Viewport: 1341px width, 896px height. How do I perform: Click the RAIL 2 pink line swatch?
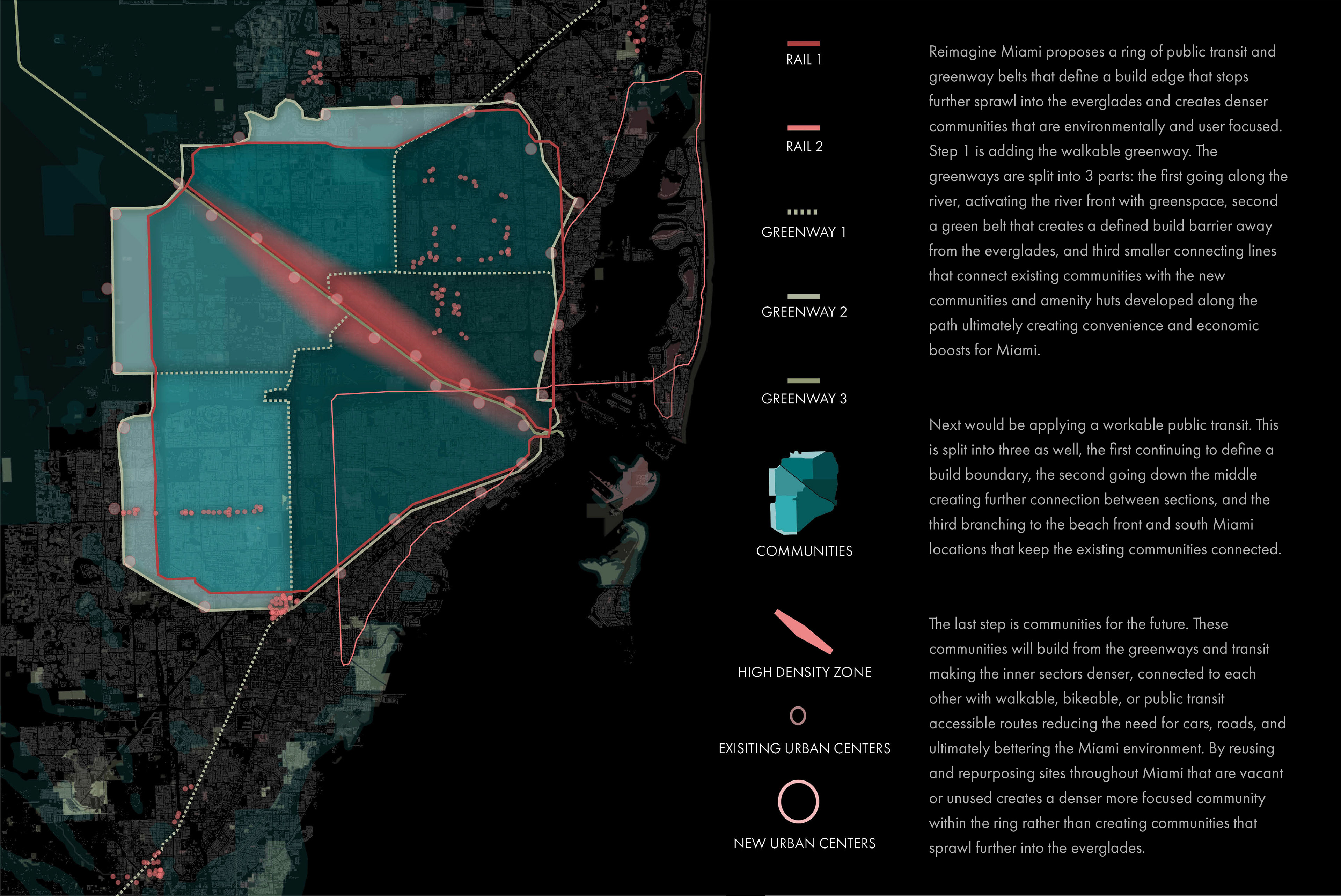(803, 127)
